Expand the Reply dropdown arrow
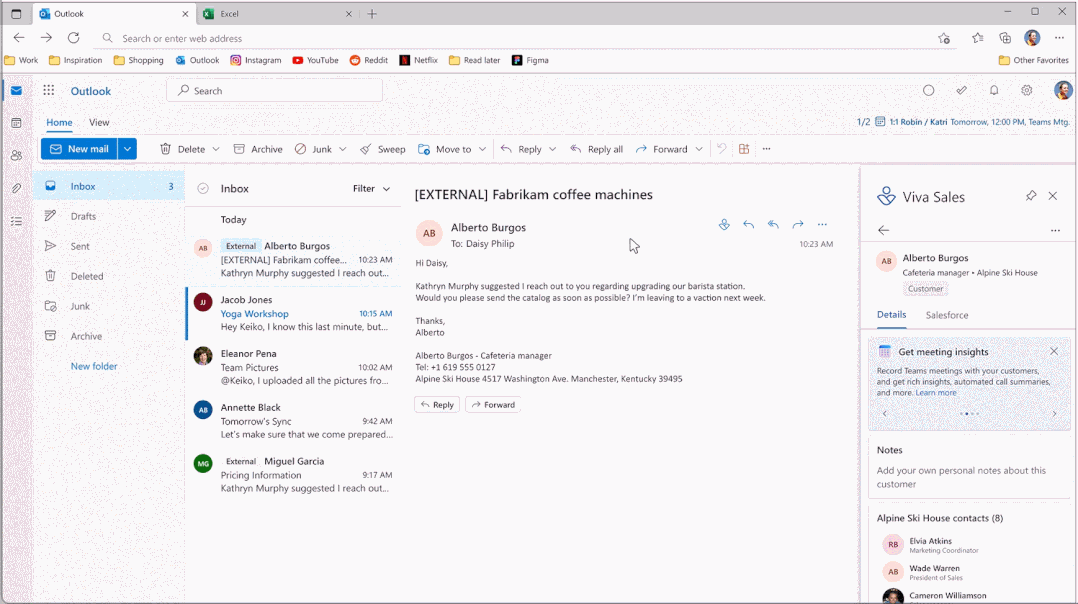The width and height of the screenshot is (1078, 604). pos(553,149)
